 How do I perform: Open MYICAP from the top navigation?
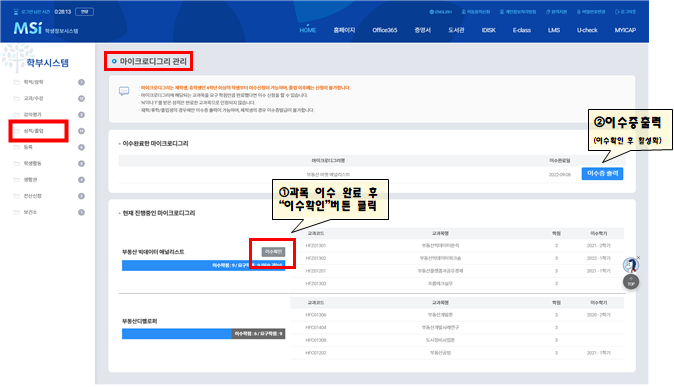coord(625,30)
